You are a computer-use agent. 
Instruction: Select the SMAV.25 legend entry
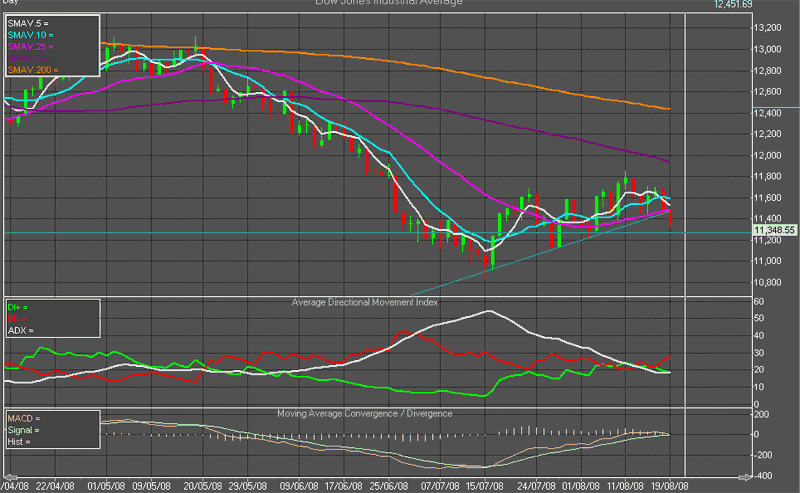pos(30,47)
